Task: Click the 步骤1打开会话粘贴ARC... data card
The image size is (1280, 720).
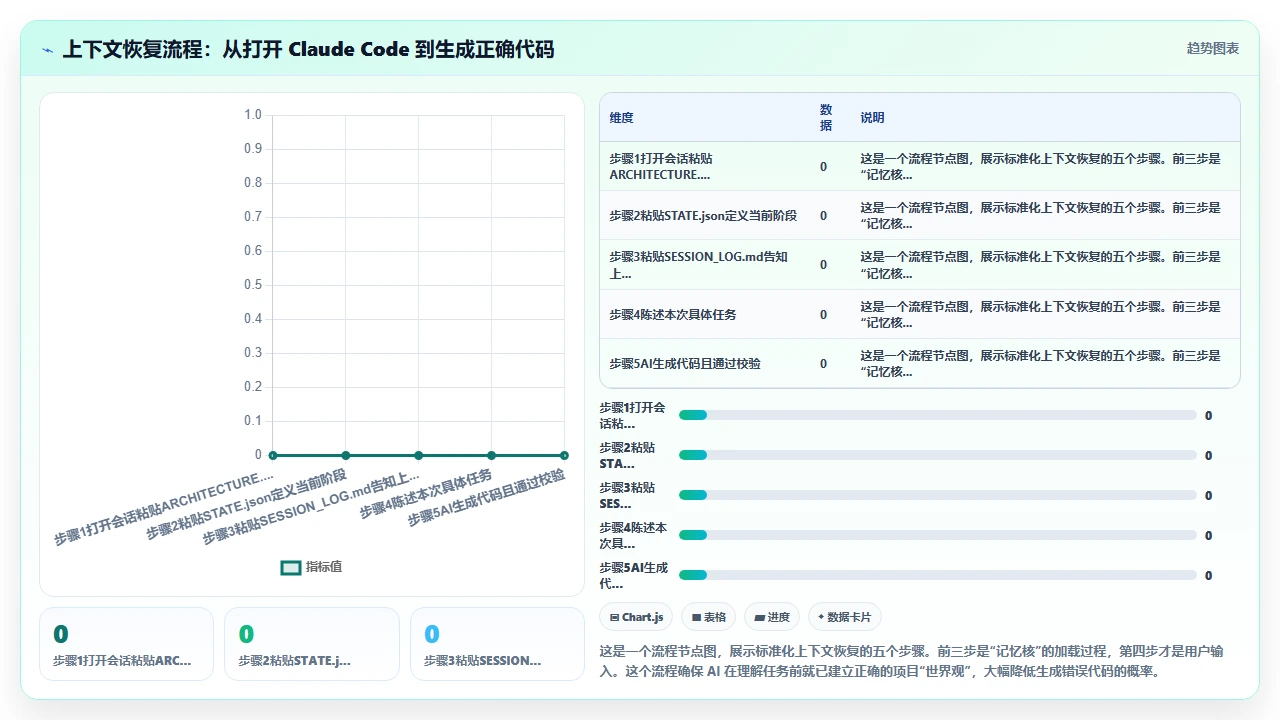Action: (126, 644)
